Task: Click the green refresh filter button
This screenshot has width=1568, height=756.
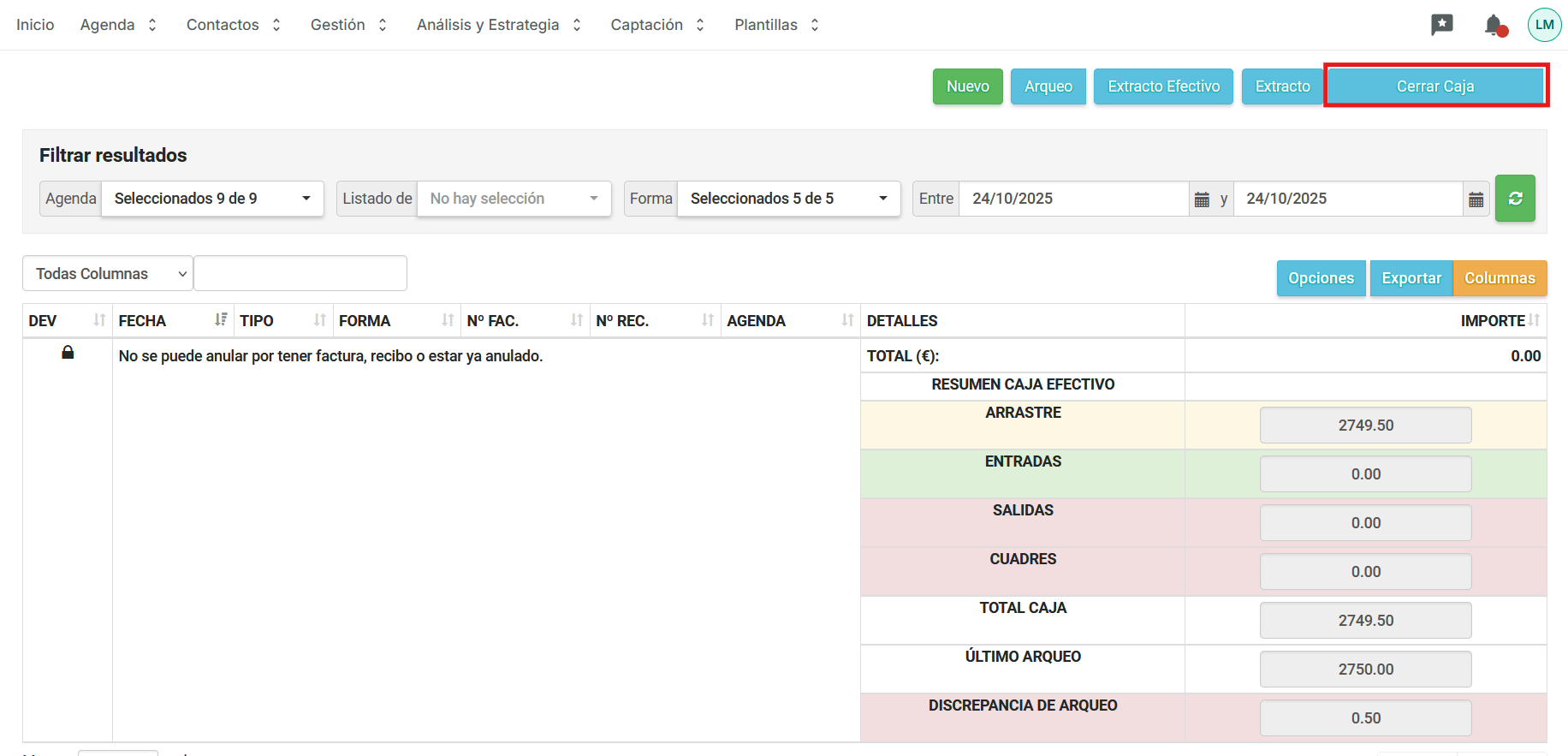Action: pos(1515,199)
